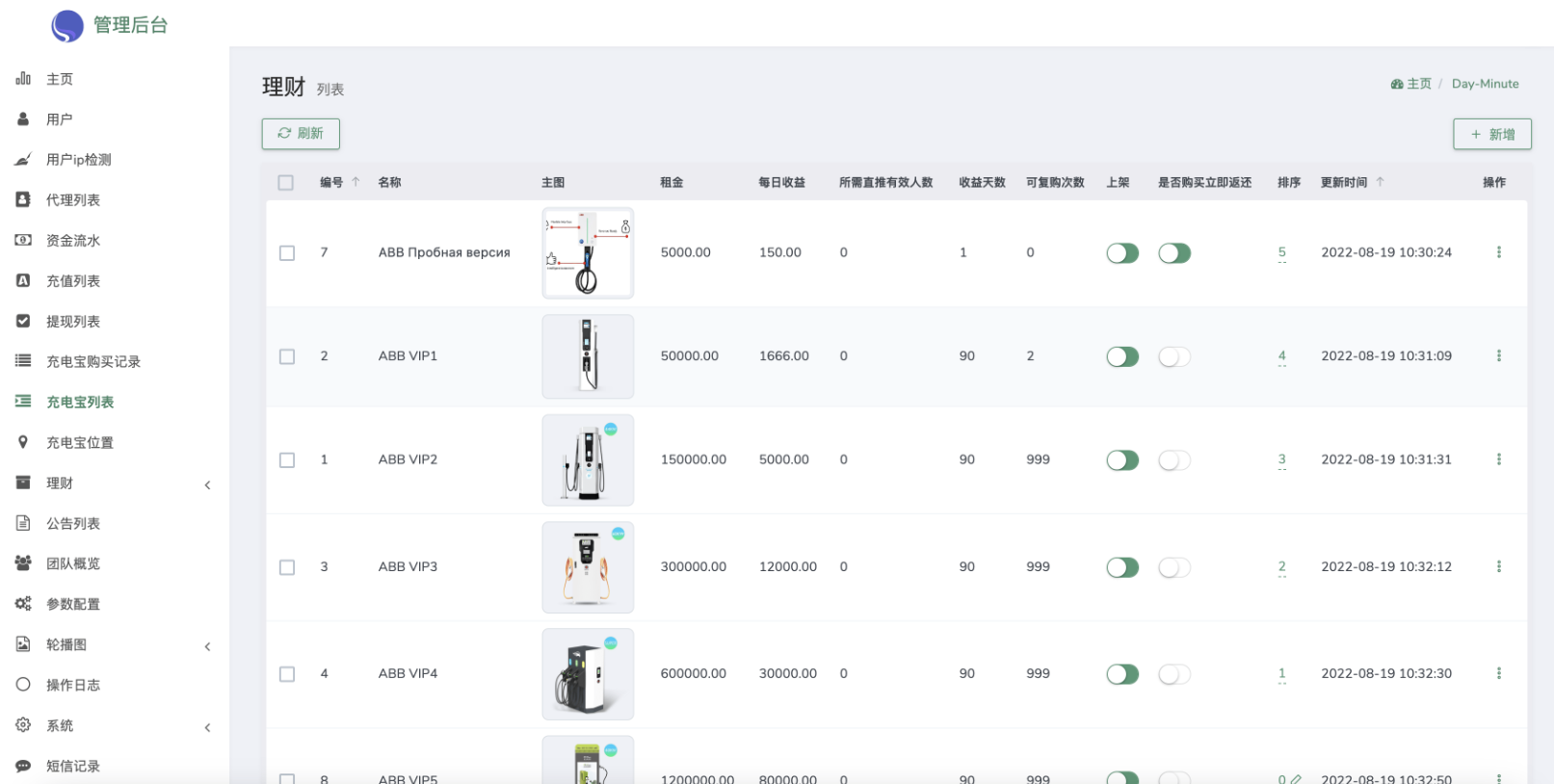Click the 提现列表 checkmark icon
This screenshot has width=1554, height=784.
pos(23,321)
